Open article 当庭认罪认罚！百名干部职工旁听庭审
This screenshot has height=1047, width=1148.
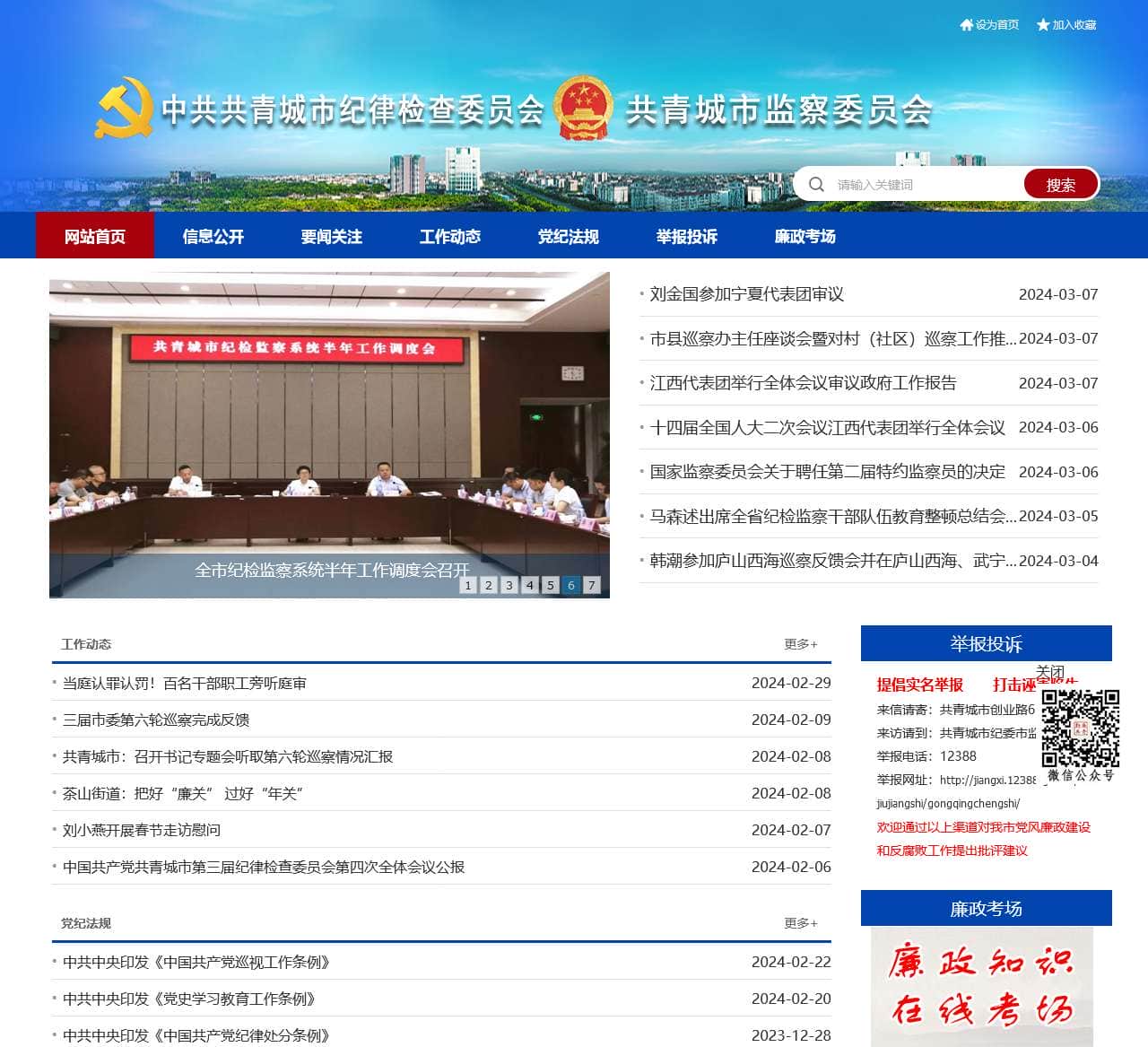pos(185,684)
